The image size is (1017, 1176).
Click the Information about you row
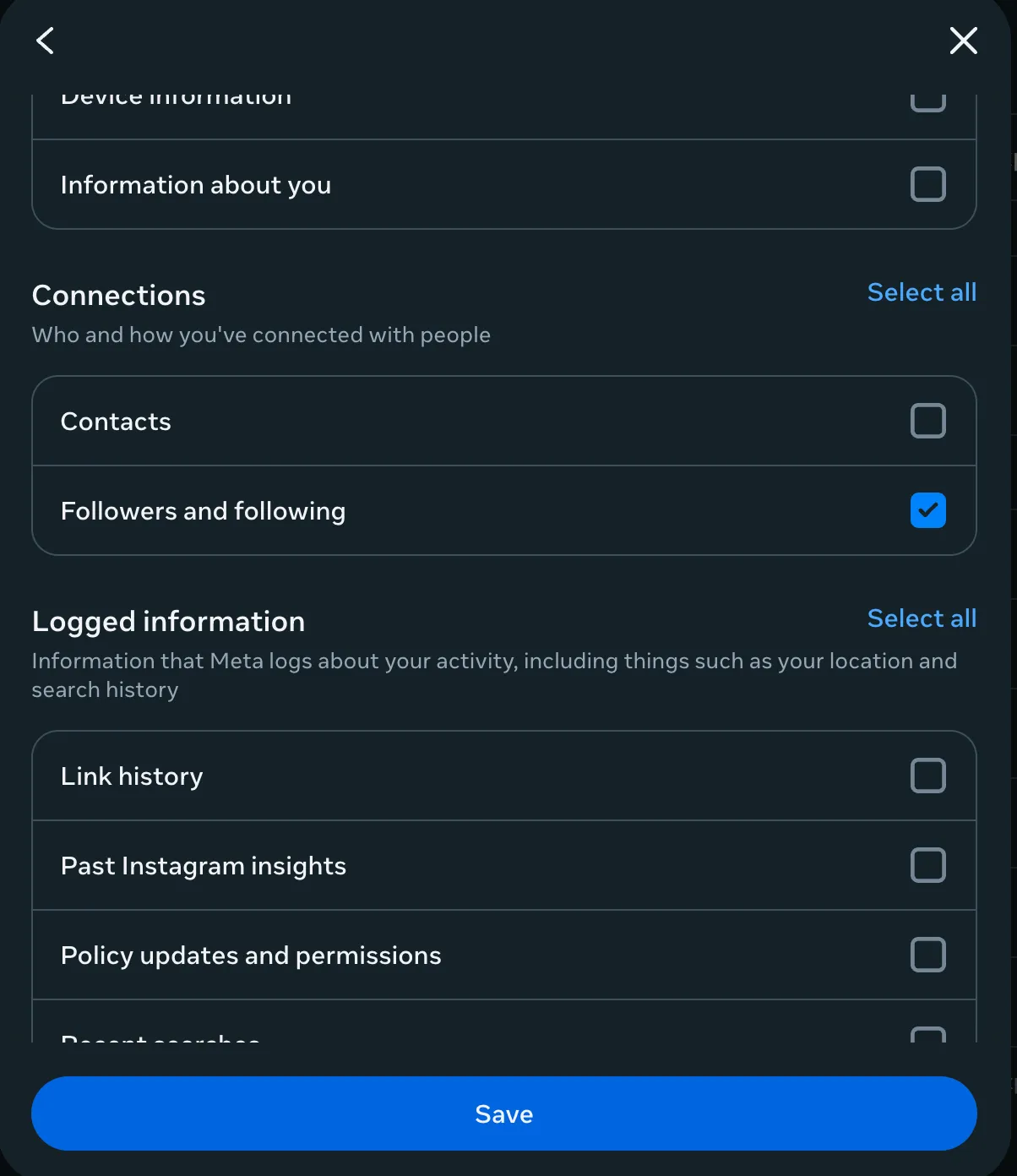338,184
